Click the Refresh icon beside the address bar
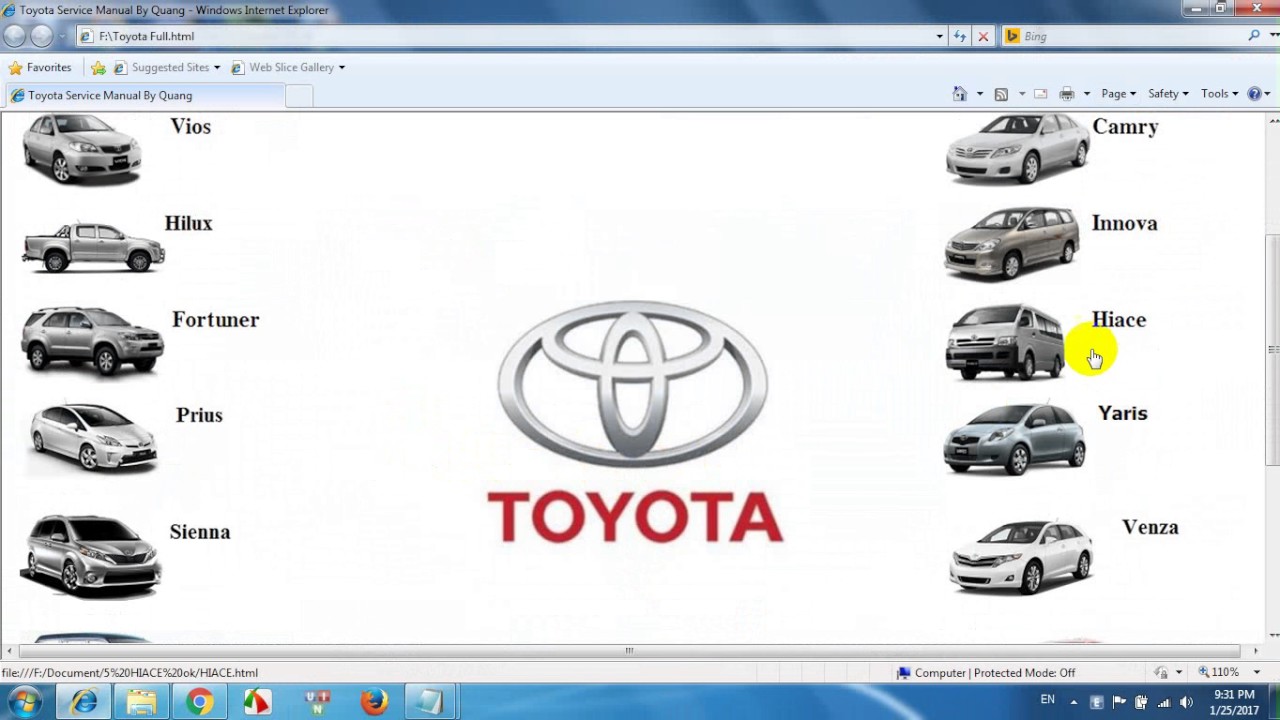The height and width of the screenshot is (720, 1280). click(x=960, y=36)
